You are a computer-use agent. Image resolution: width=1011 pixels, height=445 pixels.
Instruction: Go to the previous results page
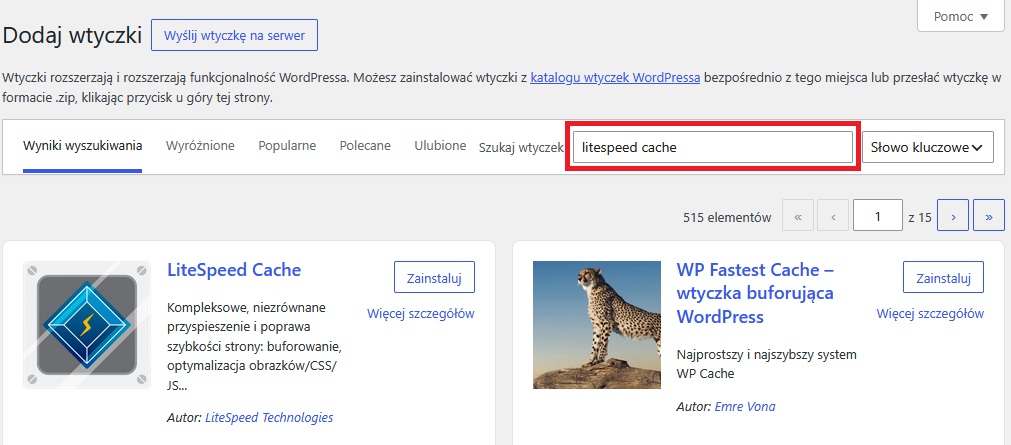pos(833,215)
